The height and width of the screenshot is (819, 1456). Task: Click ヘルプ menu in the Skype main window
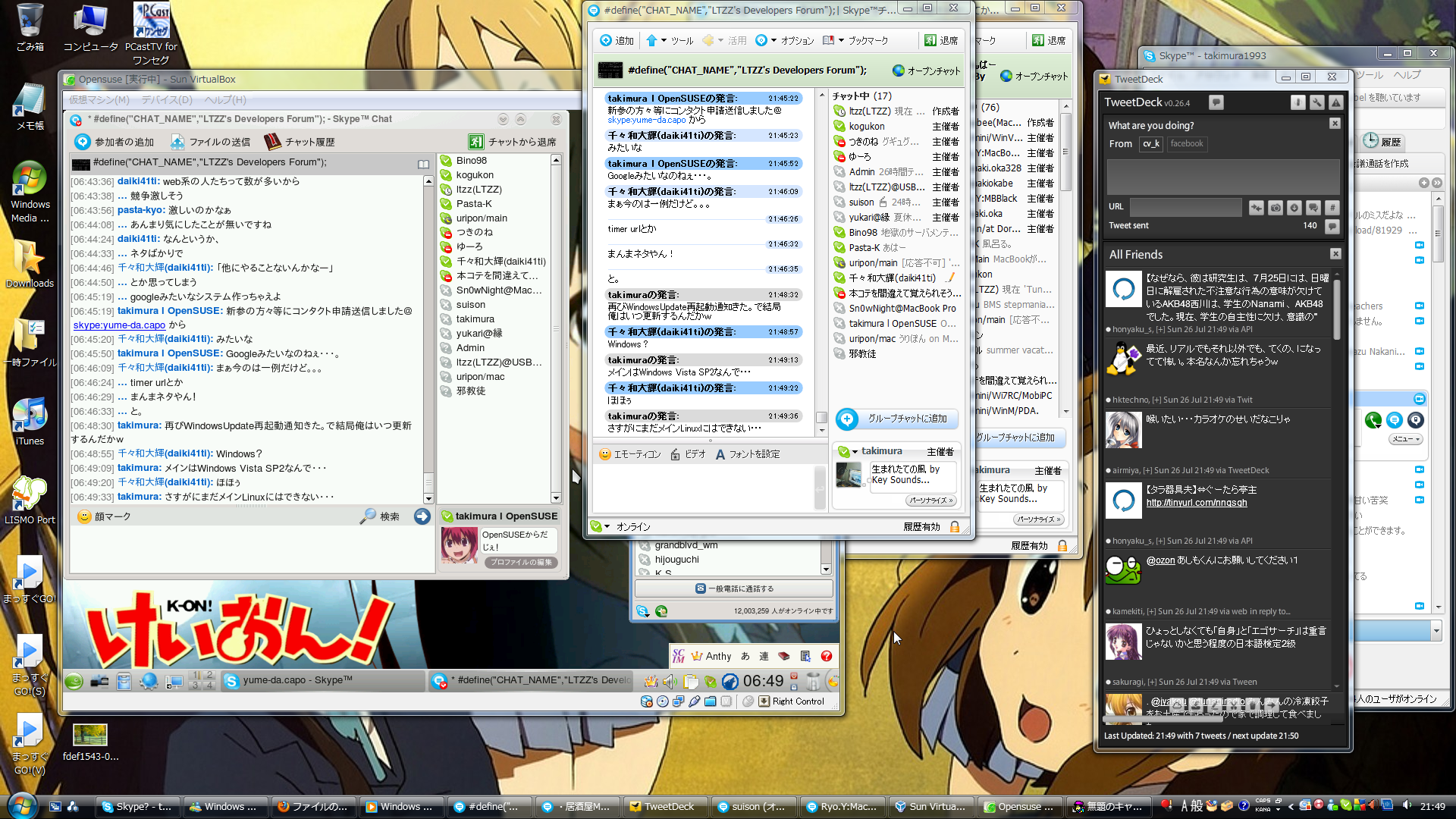1407,74
